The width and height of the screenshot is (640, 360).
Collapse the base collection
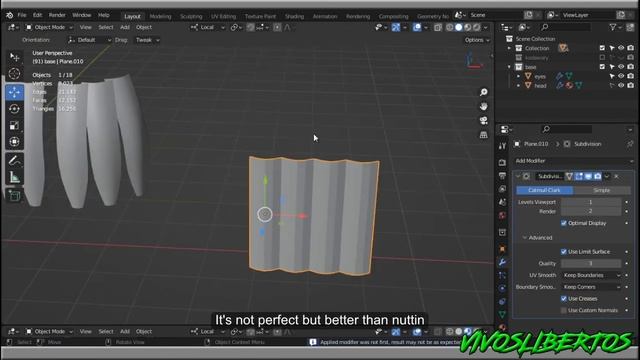509,67
